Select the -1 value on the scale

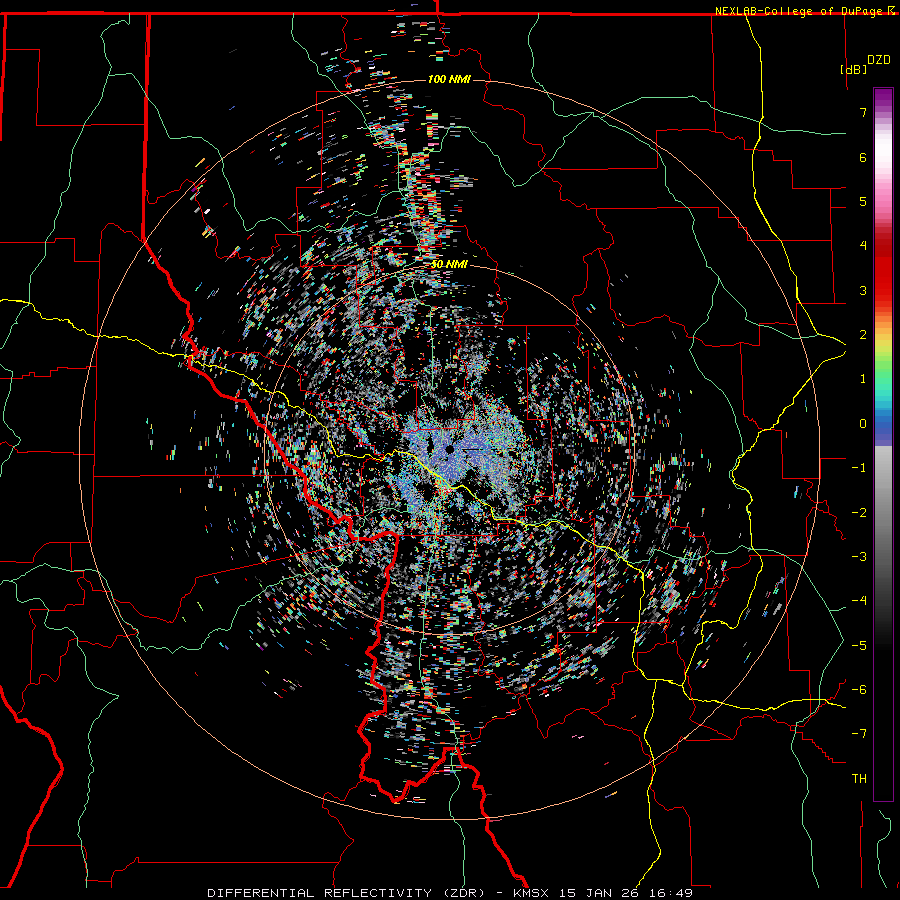[x=859, y=468]
